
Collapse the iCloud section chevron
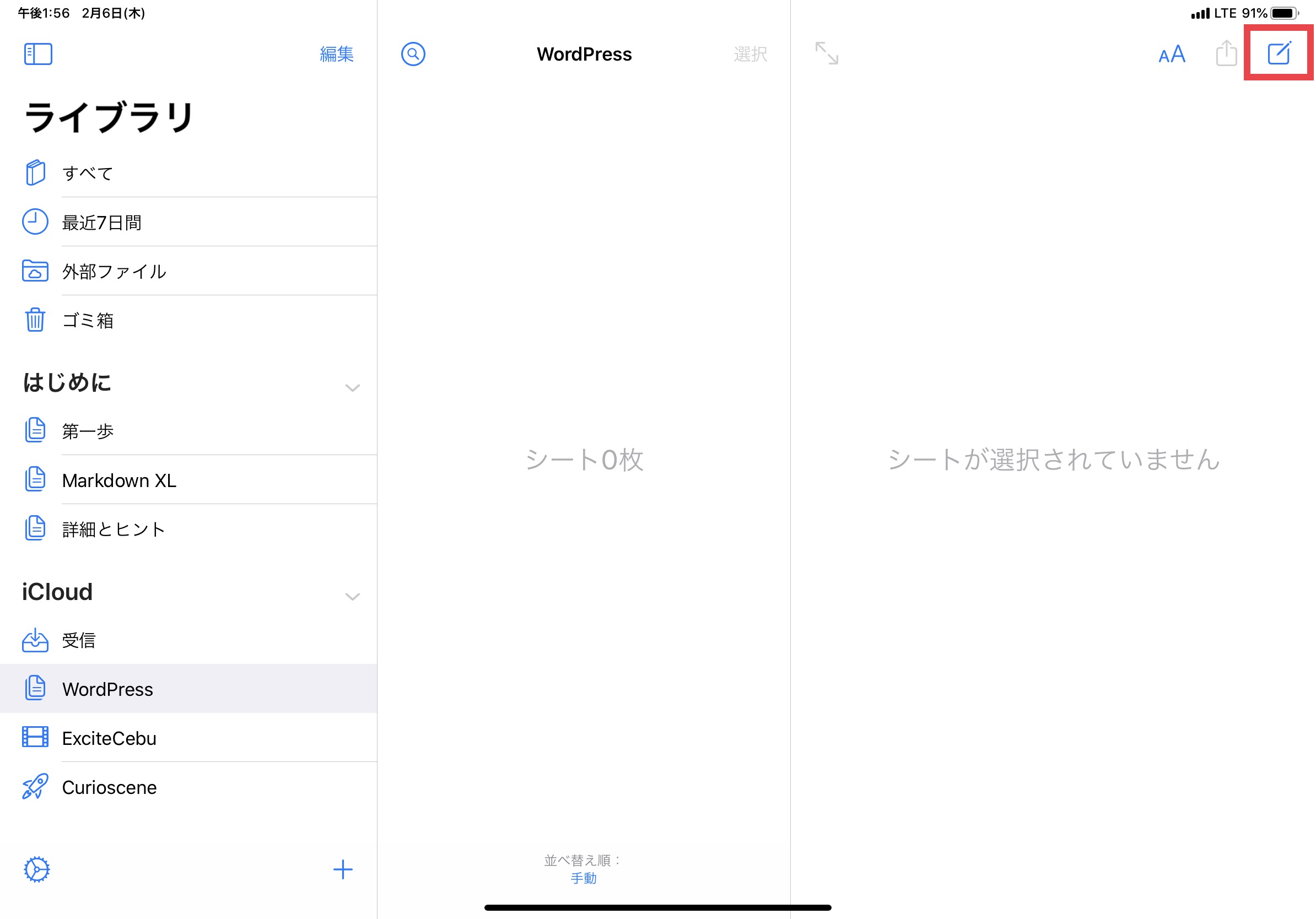353,597
